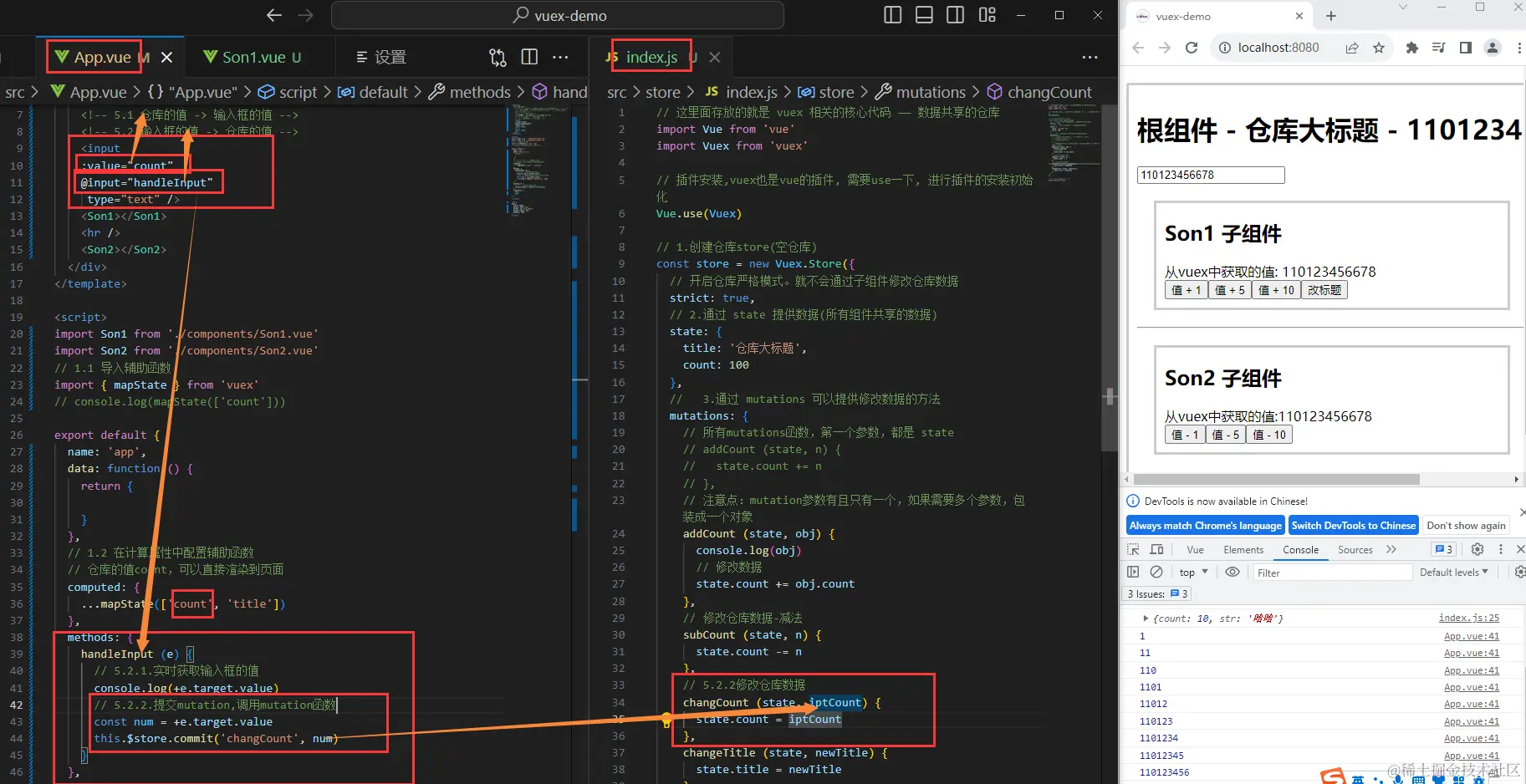This screenshot has width=1526, height=784.
Task: Go forward in VS Code navigation history
Action: (x=306, y=15)
